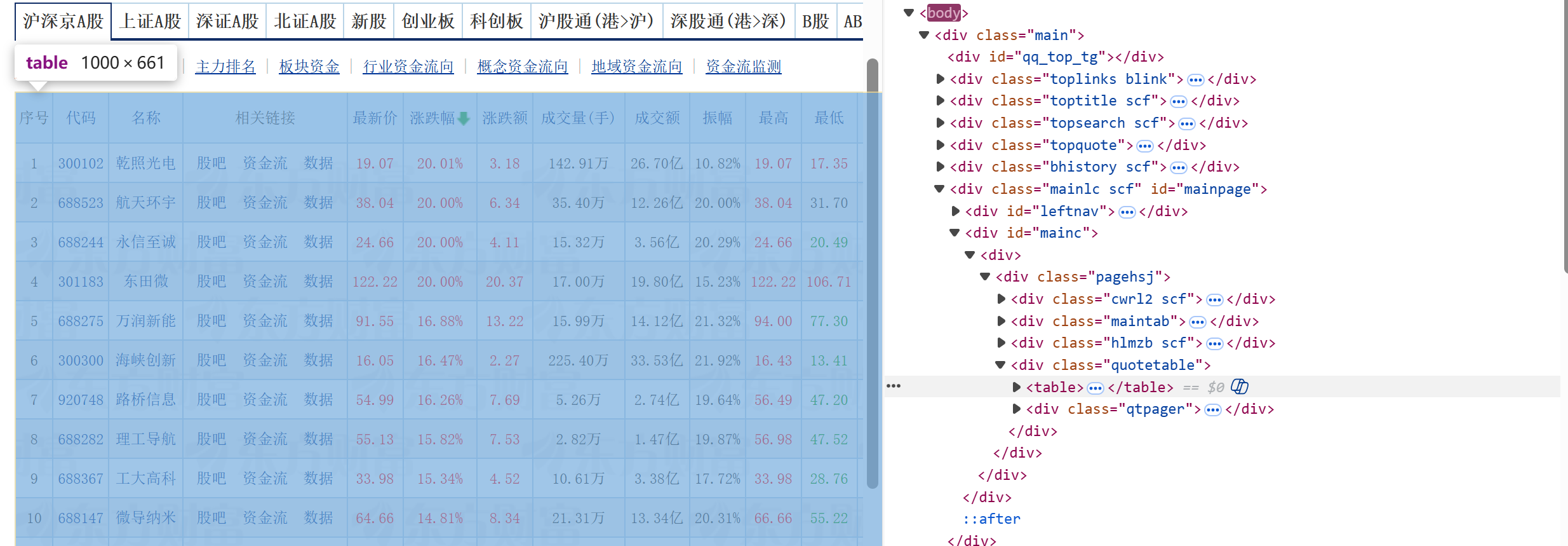The height and width of the screenshot is (546, 1568).
Task: Switch to 创业板 tab
Action: (428, 22)
